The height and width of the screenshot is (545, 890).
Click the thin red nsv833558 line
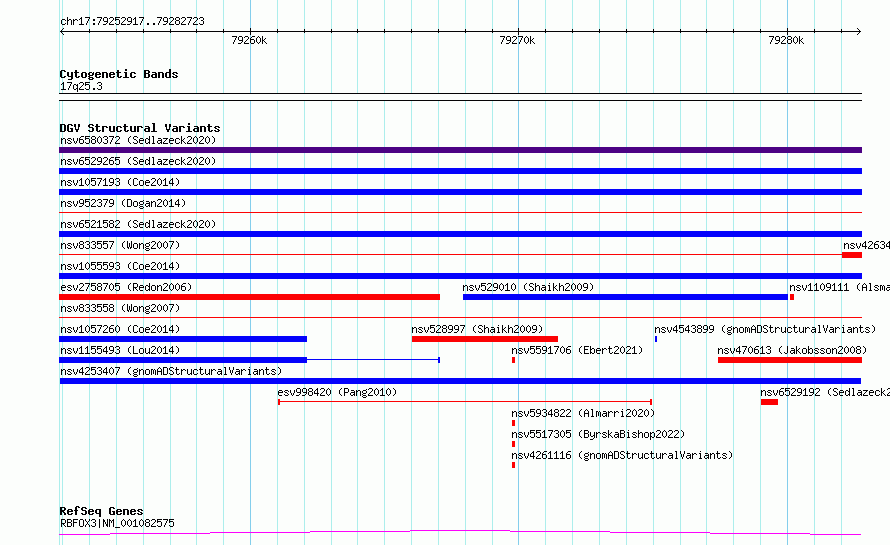coord(460,318)
